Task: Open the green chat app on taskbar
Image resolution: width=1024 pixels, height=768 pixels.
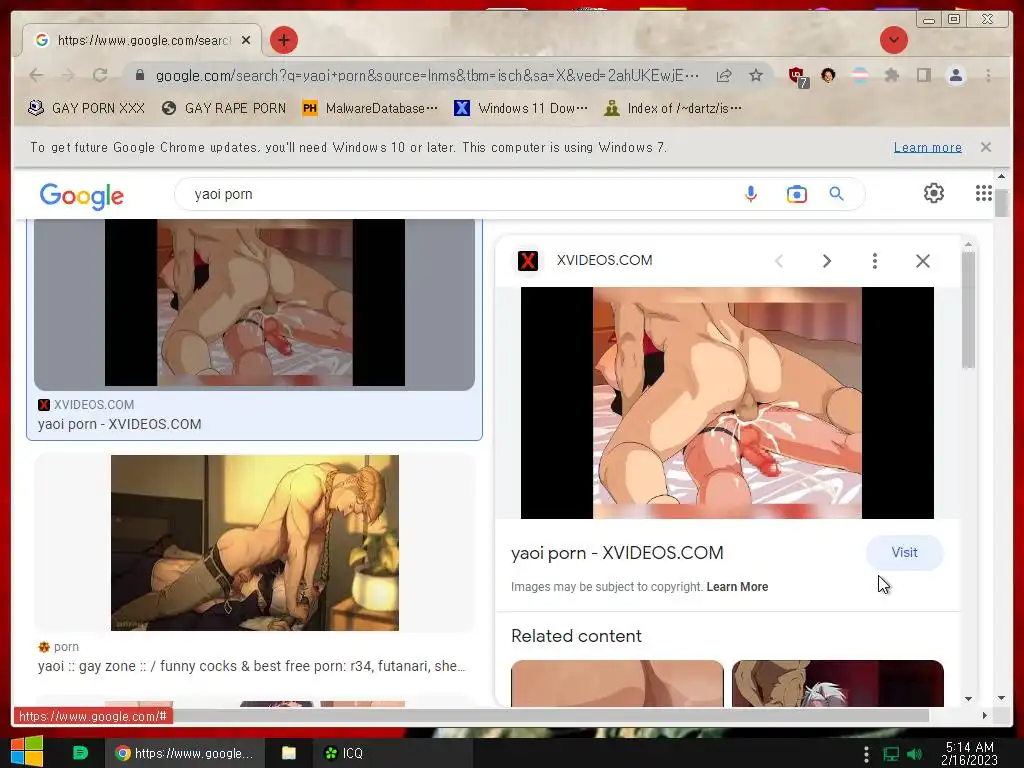Action: click(x=80, y=752)
